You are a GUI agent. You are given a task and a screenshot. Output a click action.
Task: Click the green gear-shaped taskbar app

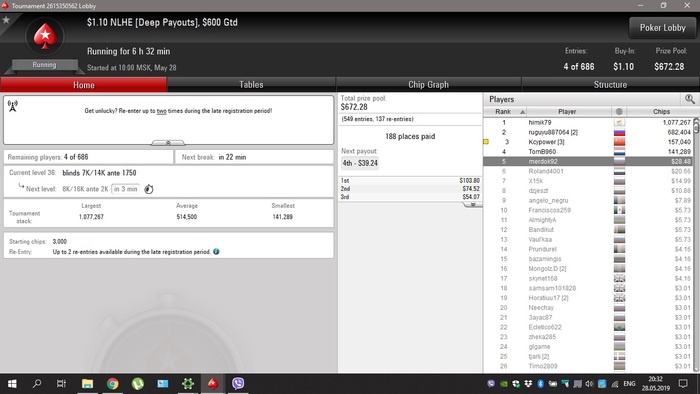[188, 384]
